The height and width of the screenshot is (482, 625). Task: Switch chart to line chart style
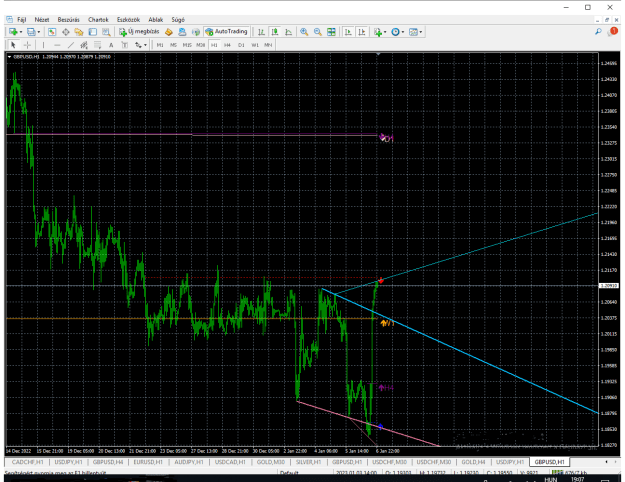[x=288, y=32]
